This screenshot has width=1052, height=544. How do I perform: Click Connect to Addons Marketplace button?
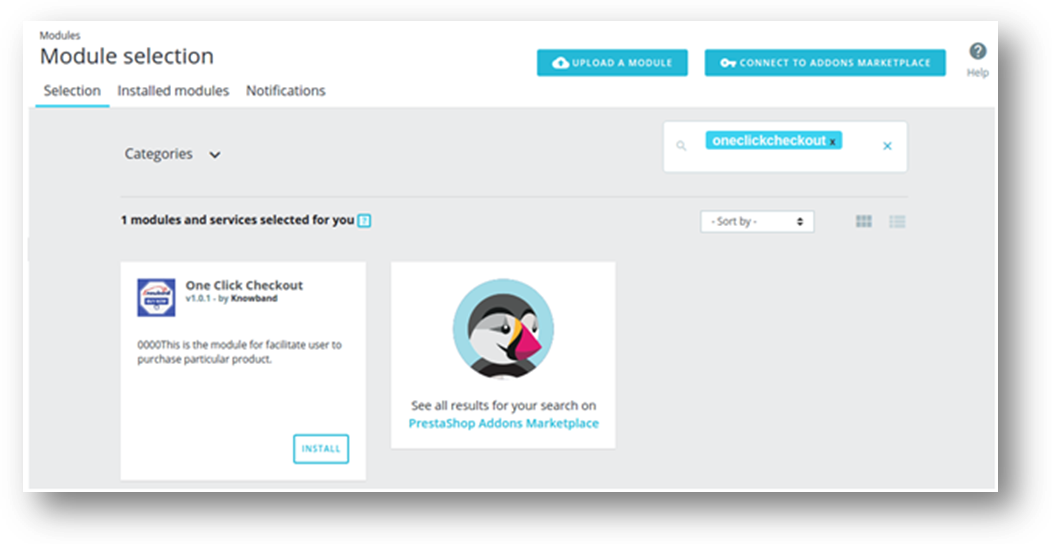tap(825, 62)
